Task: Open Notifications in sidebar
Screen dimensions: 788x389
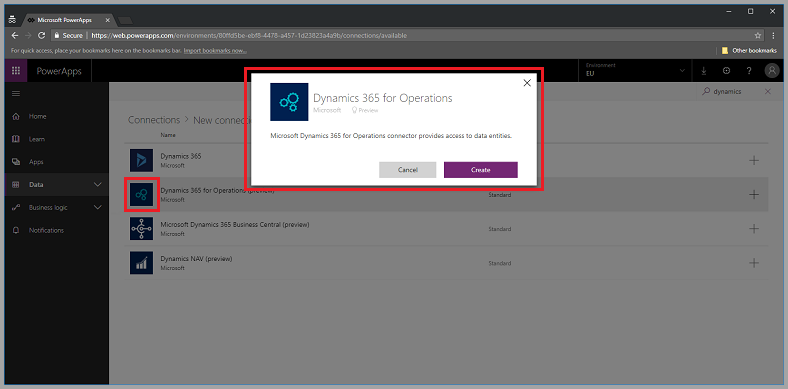Action: point(46,230)
